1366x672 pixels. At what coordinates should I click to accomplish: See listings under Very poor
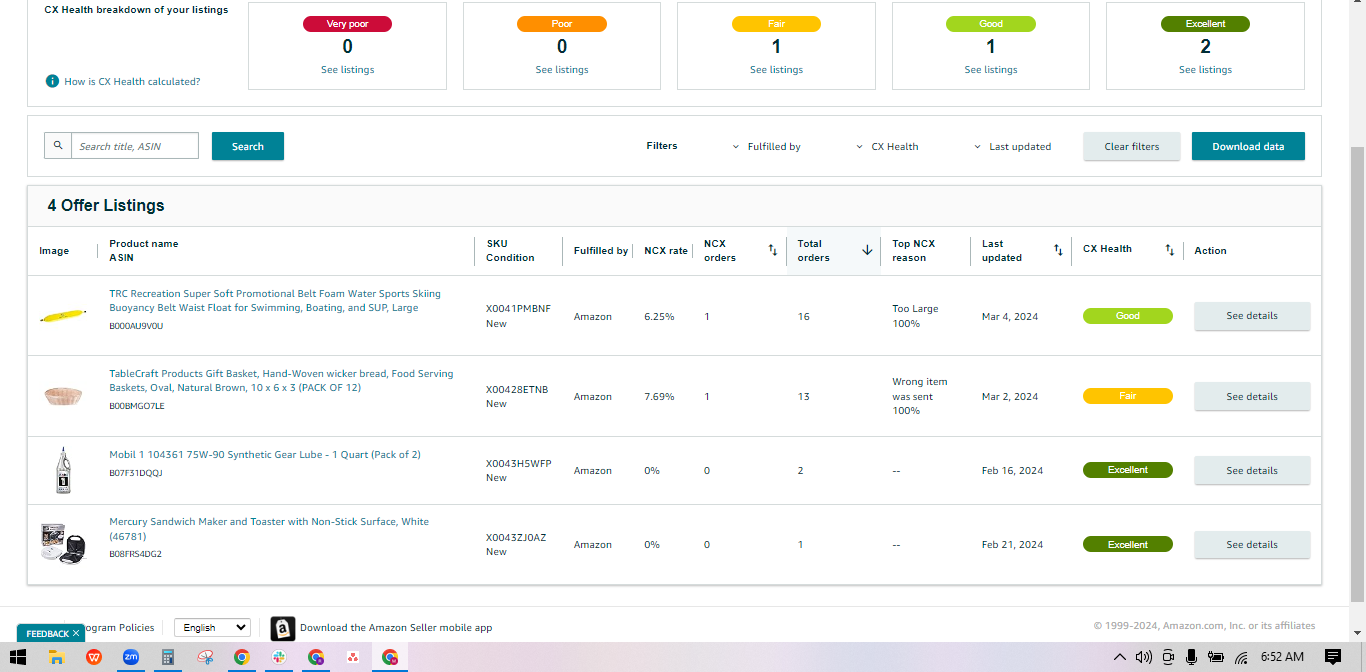click(x=347, y=70)
